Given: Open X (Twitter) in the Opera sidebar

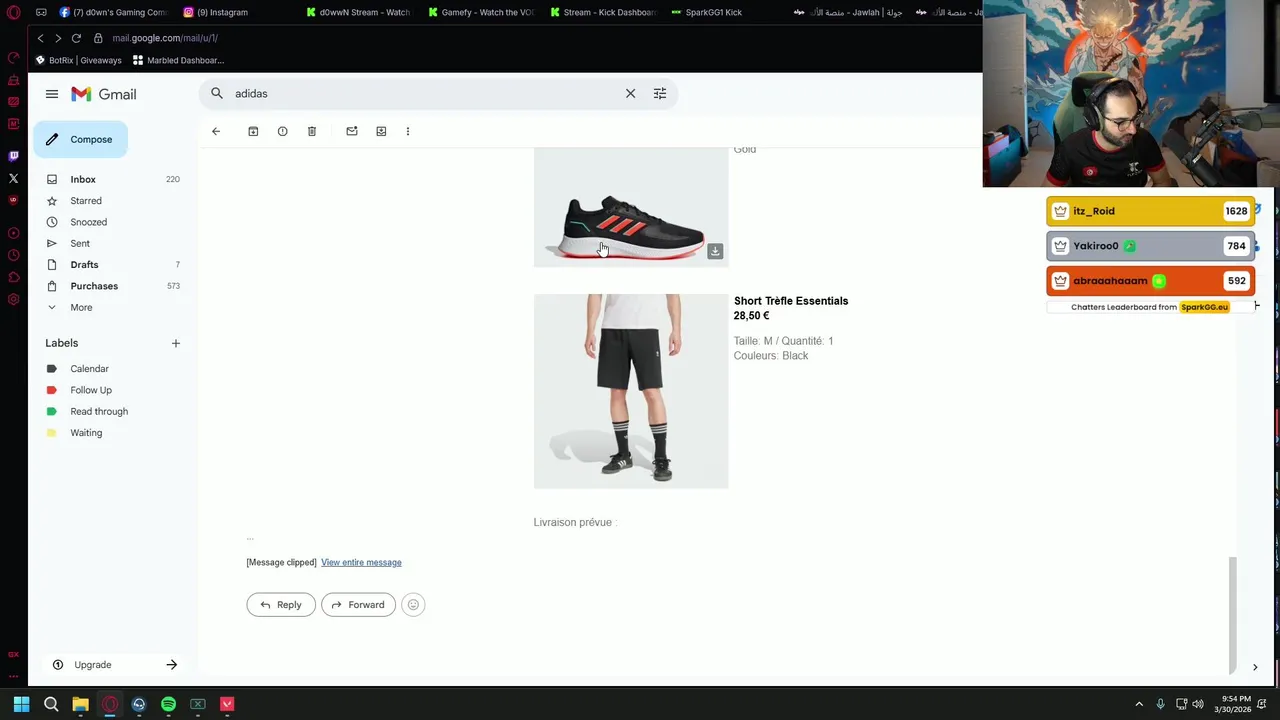Looking at the screenshot, I should point(13,178).
